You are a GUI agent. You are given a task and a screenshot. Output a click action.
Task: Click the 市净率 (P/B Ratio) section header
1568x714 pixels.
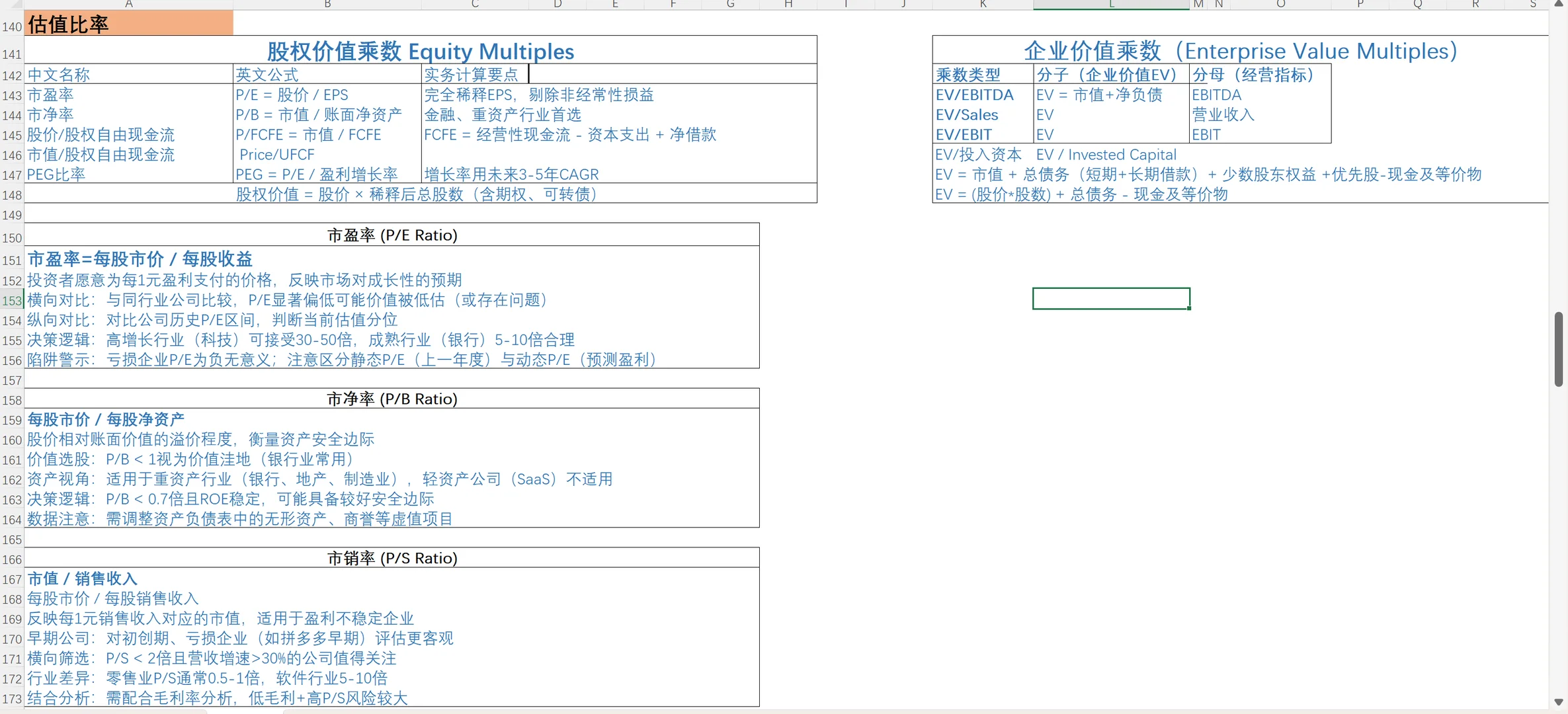392,399
